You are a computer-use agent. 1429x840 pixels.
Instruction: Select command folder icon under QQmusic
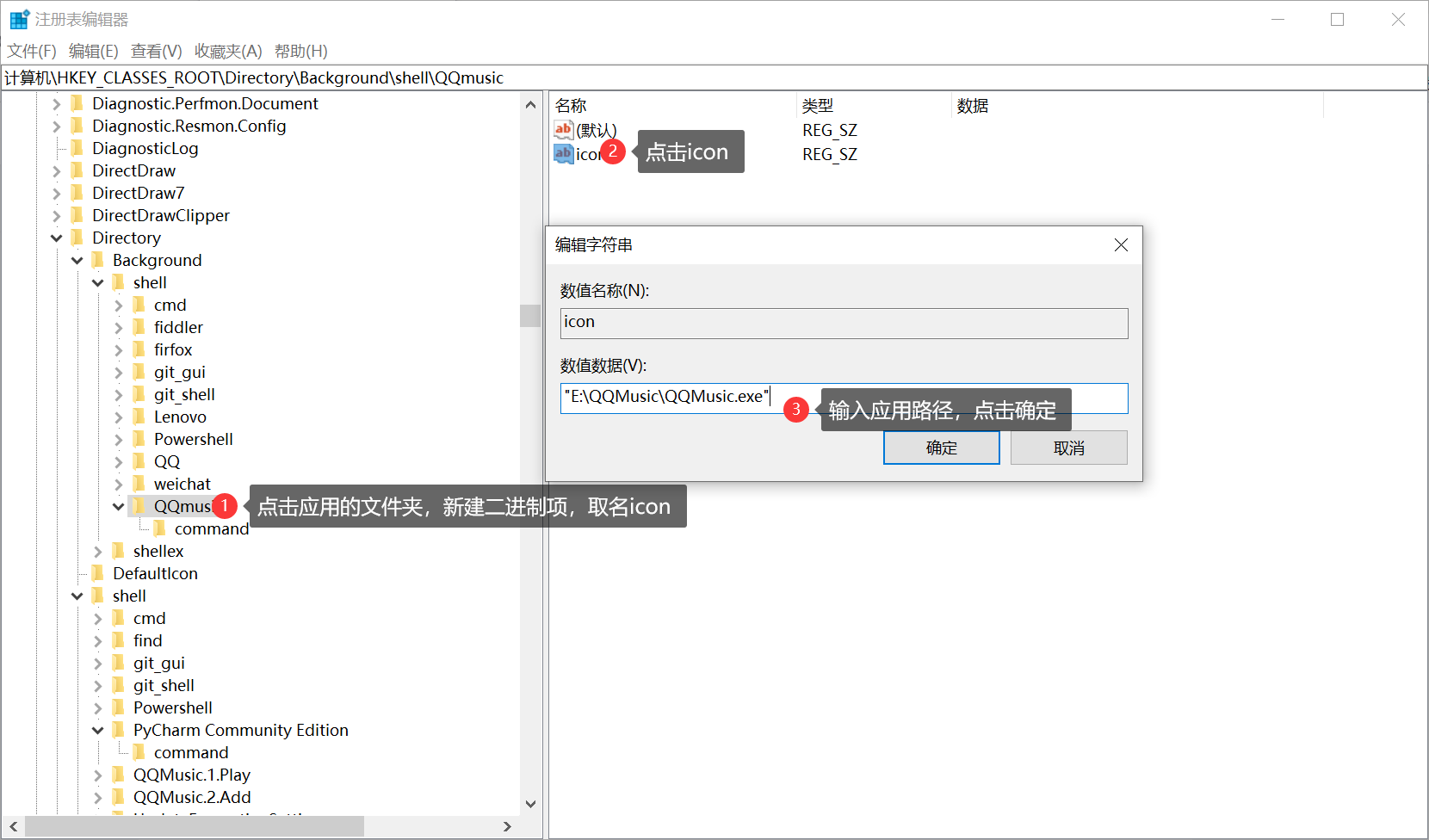pos(159,528)
